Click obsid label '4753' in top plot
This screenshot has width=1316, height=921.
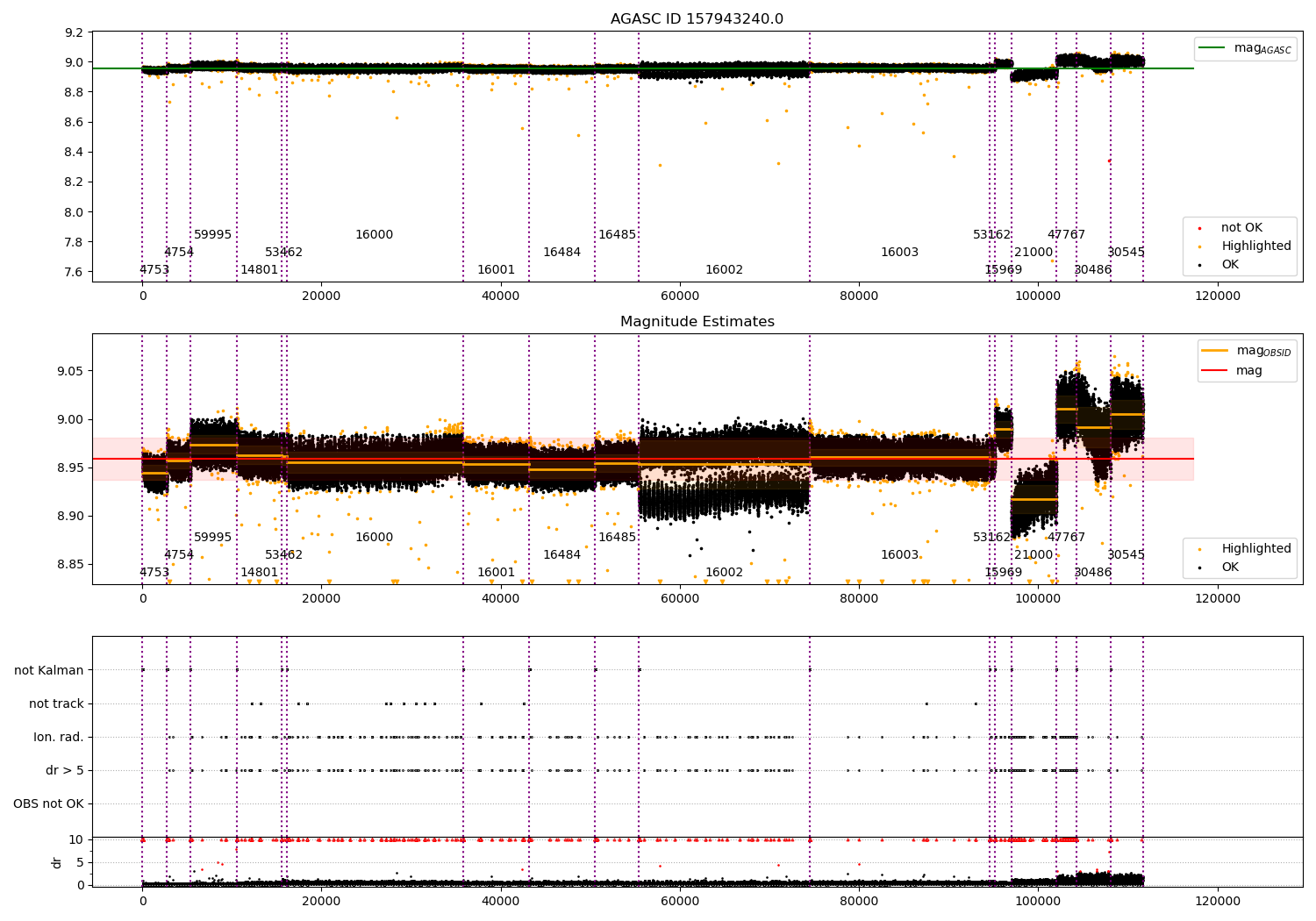[154, 270]
